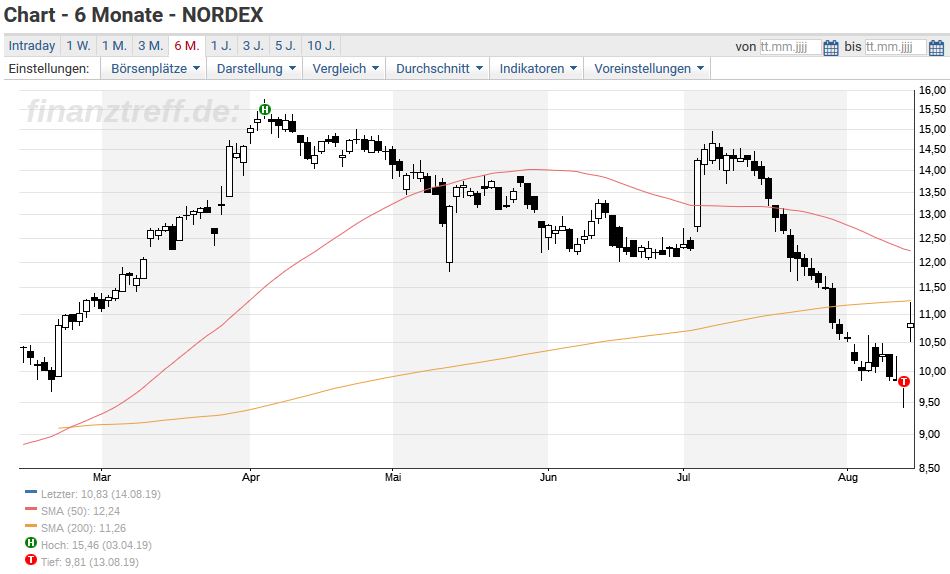
Task: Click the Jul label on the time axis
Action: [x=683, y=478]
